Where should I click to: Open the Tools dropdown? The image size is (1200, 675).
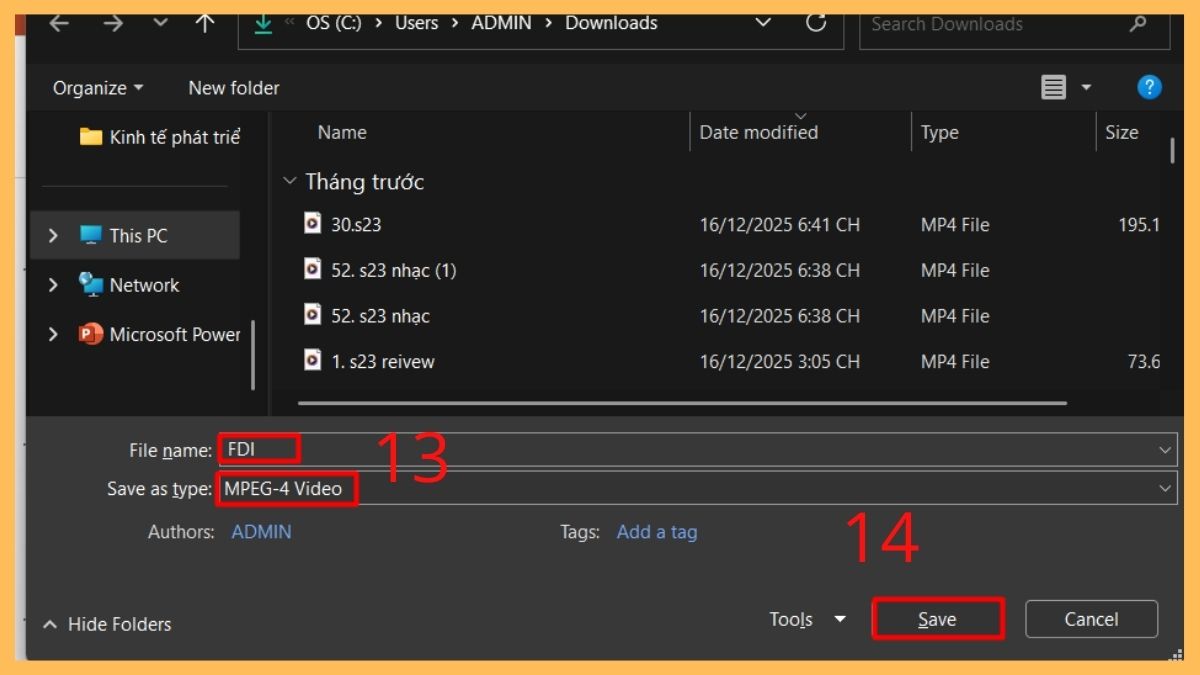808,619
